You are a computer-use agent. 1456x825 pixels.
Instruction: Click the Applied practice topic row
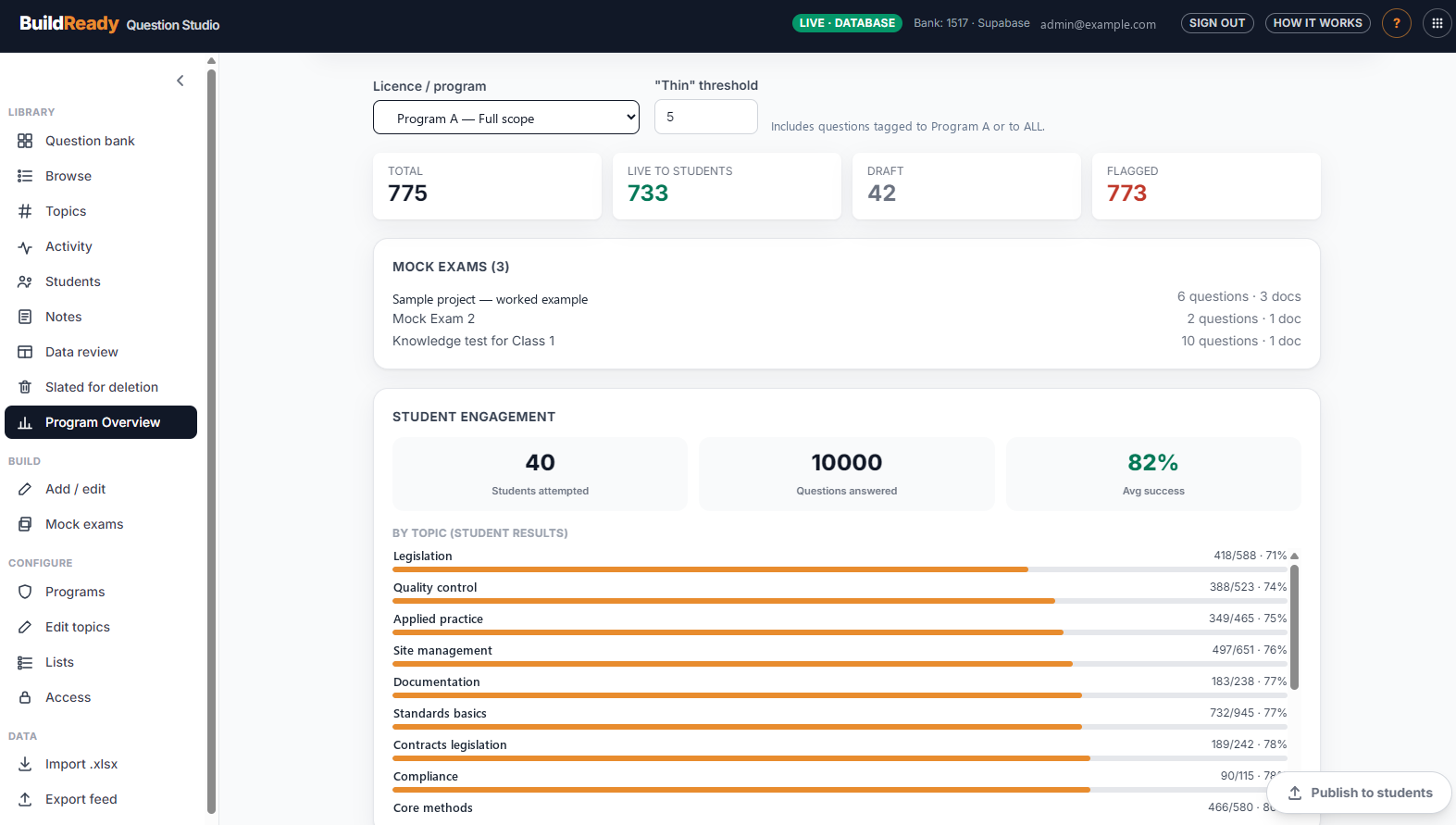click(840, 624)
